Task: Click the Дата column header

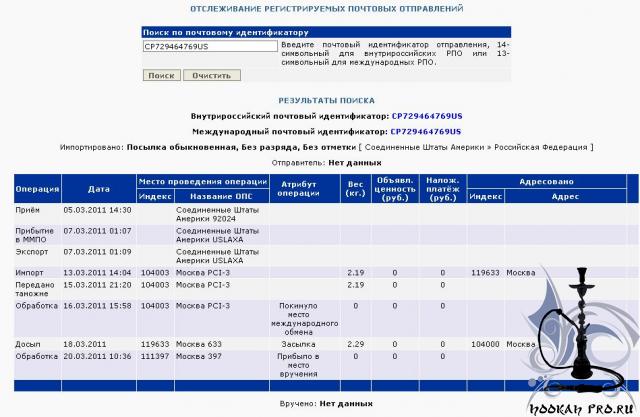Action: (99, 189)
